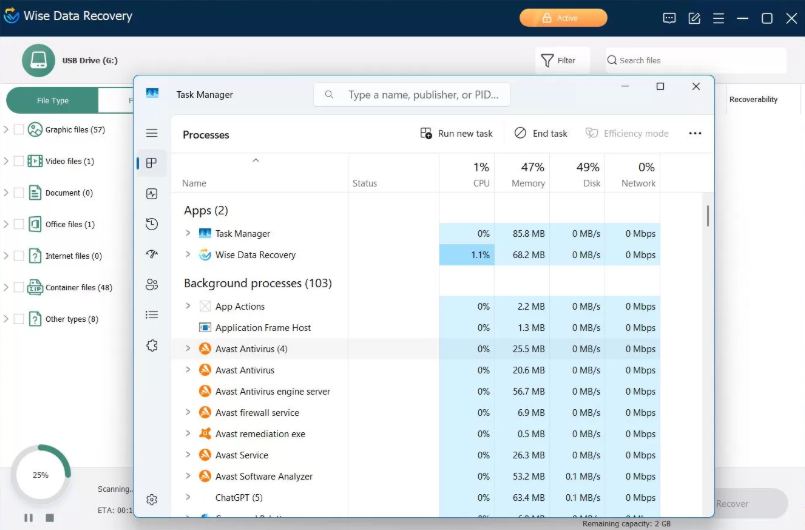Open Services puzzle icon in Task Manager sidebar
The image size is (805, 530).
pos(151,346)
